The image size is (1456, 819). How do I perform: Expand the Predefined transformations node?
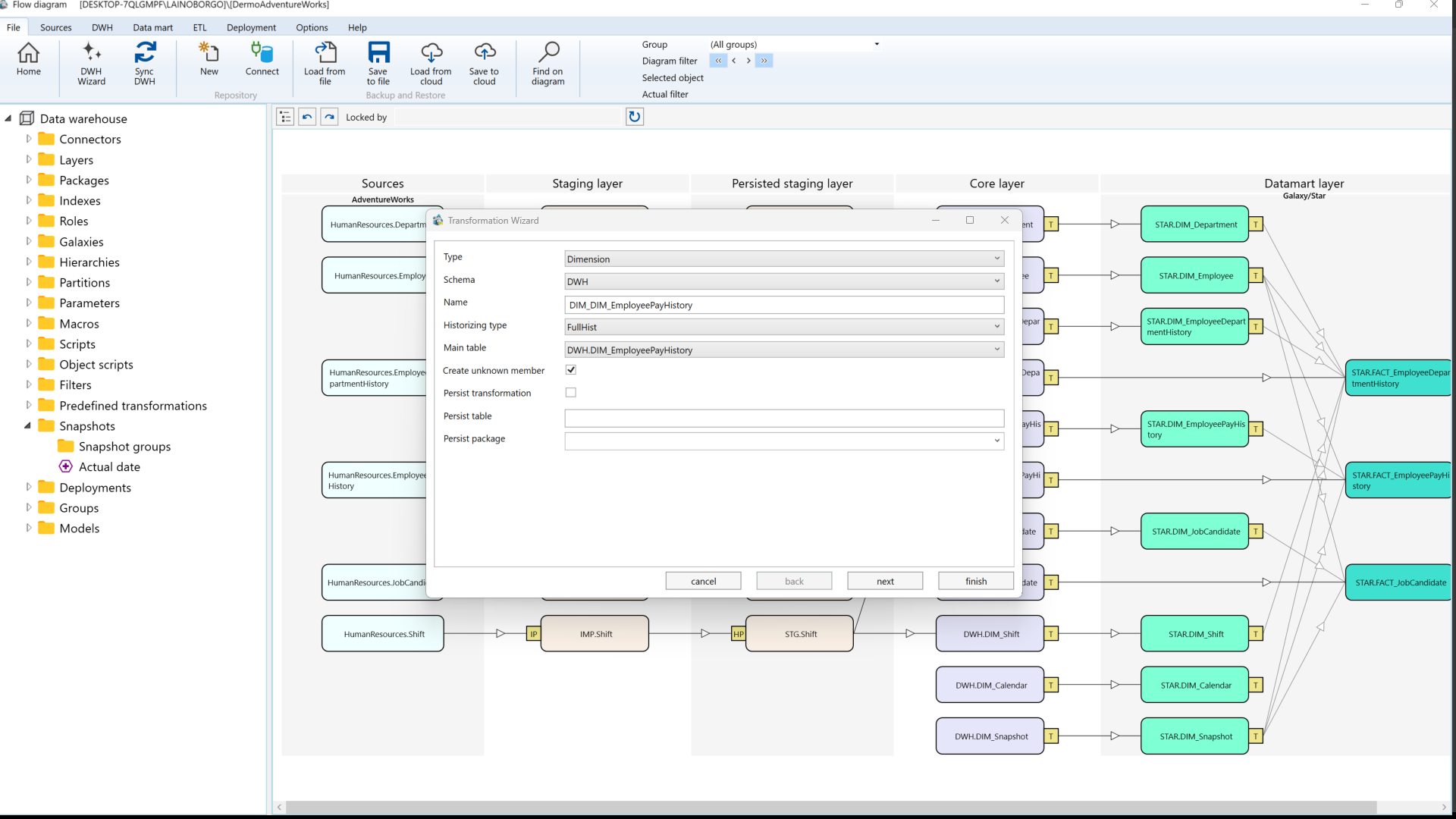coord(29,405)
